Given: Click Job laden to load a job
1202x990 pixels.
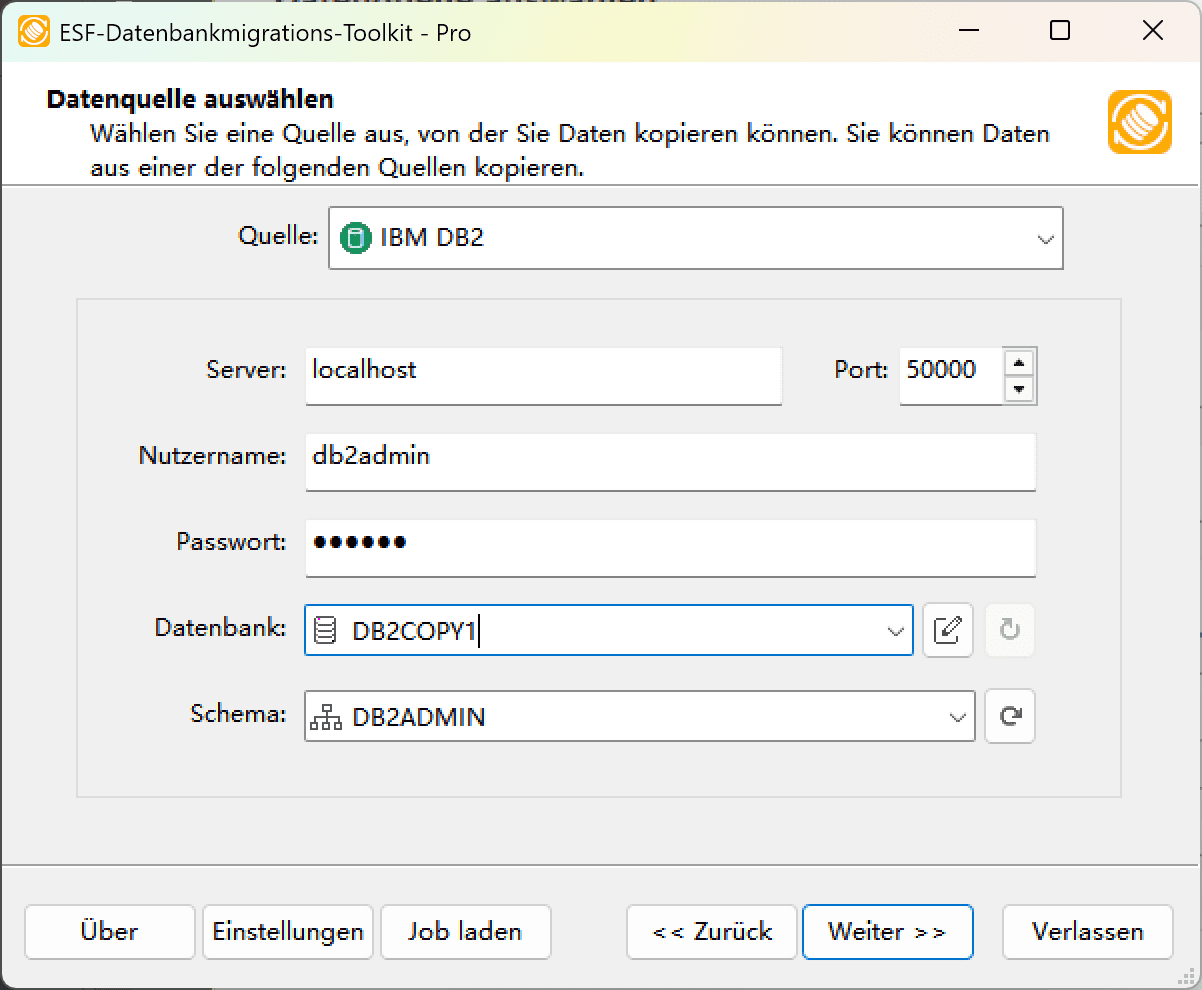Looking at the screenshot, I should click(x=465, y=931).
